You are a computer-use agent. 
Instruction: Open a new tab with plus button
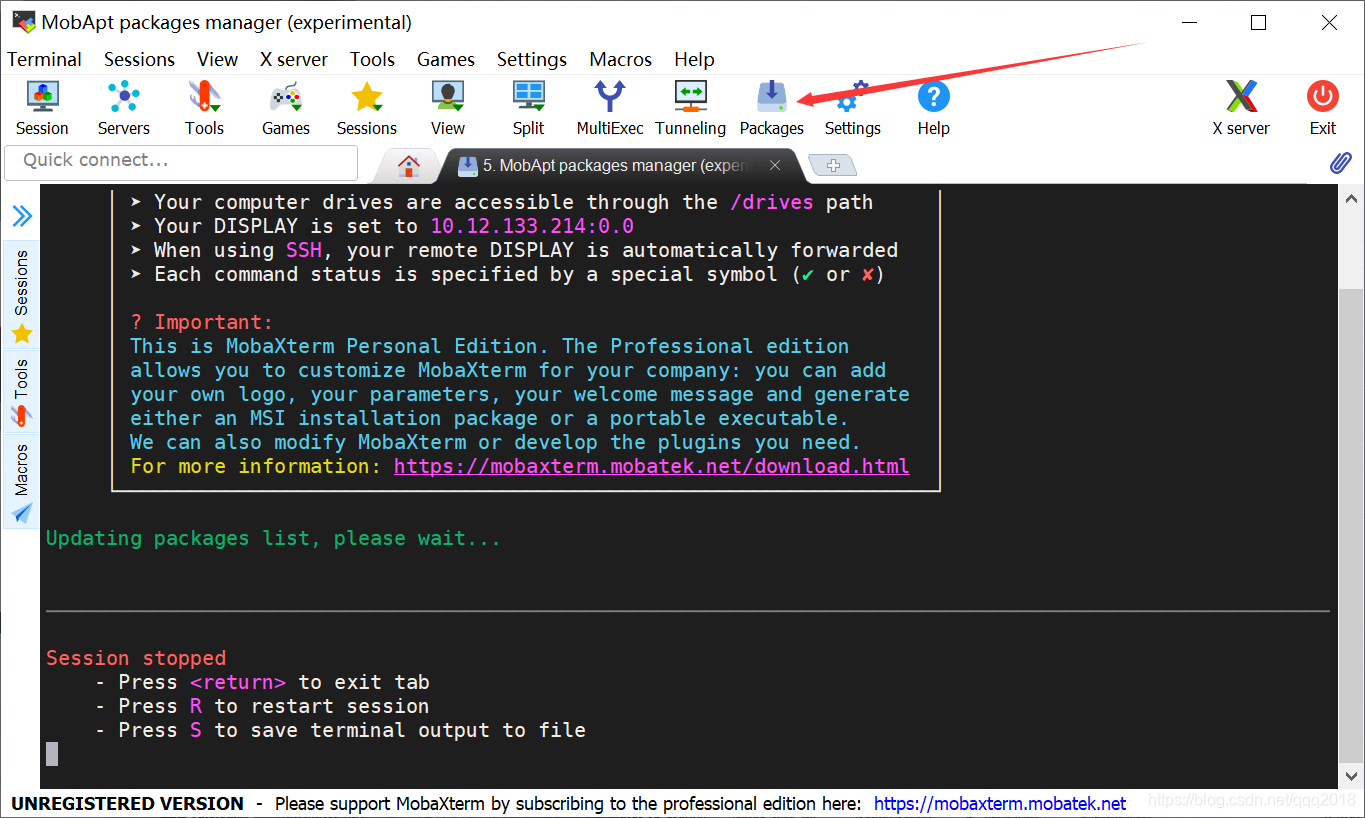pyautogui.click(x=832, y=165)
